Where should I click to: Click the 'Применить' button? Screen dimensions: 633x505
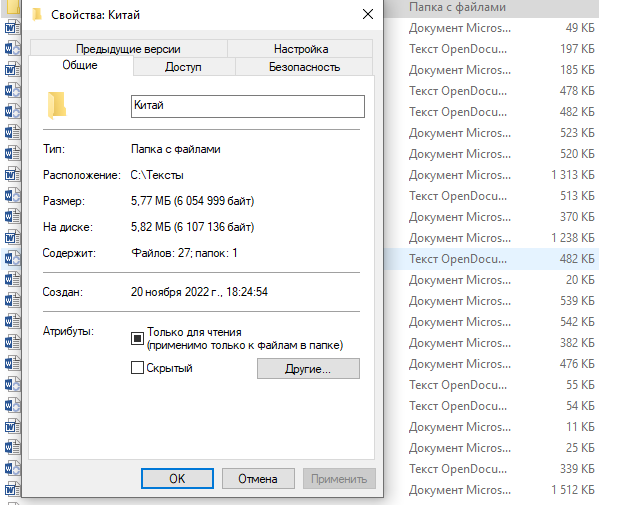pos(339,479)
